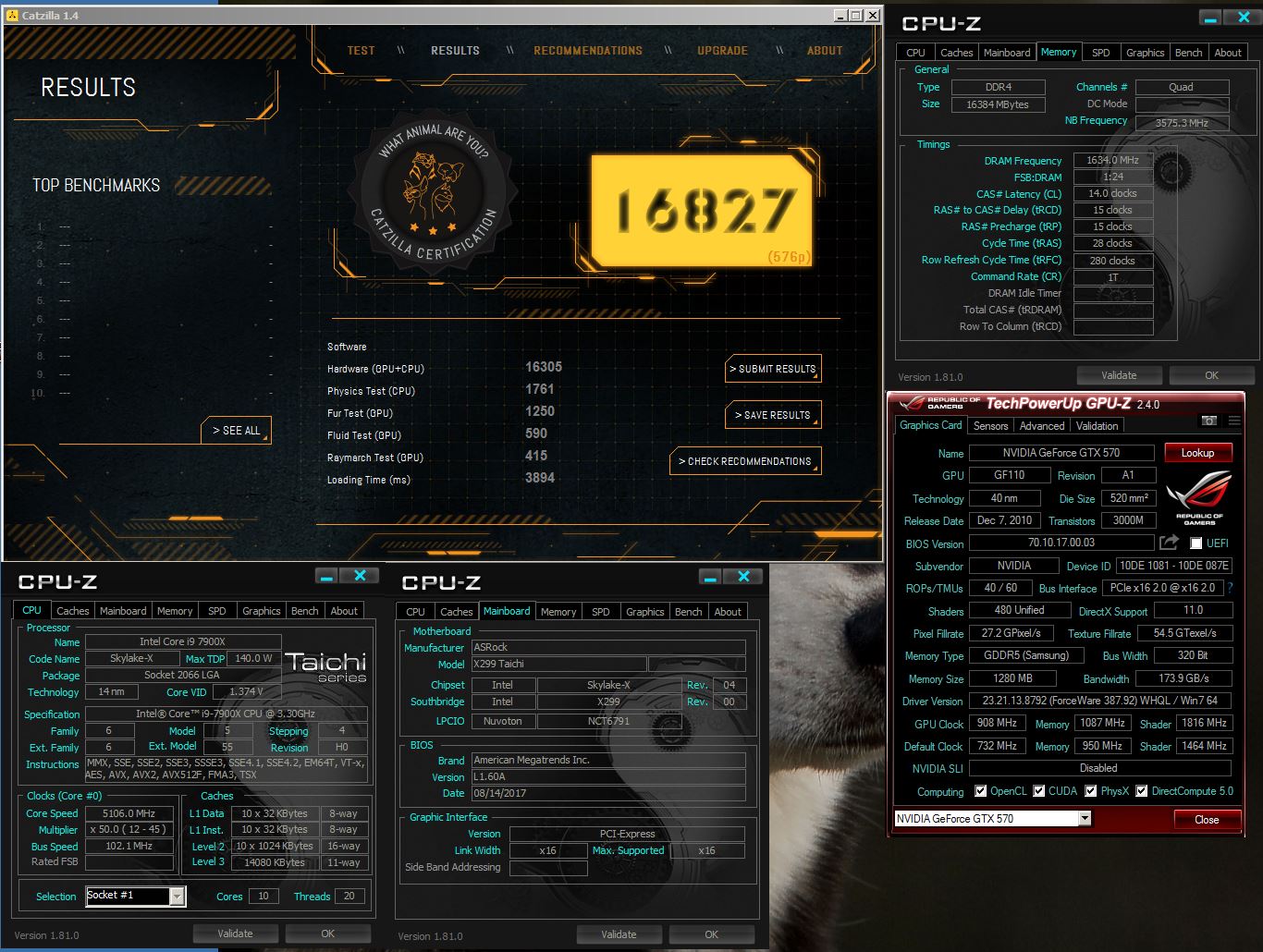Open the TEST tab in Catzilla

pos(361,51)
